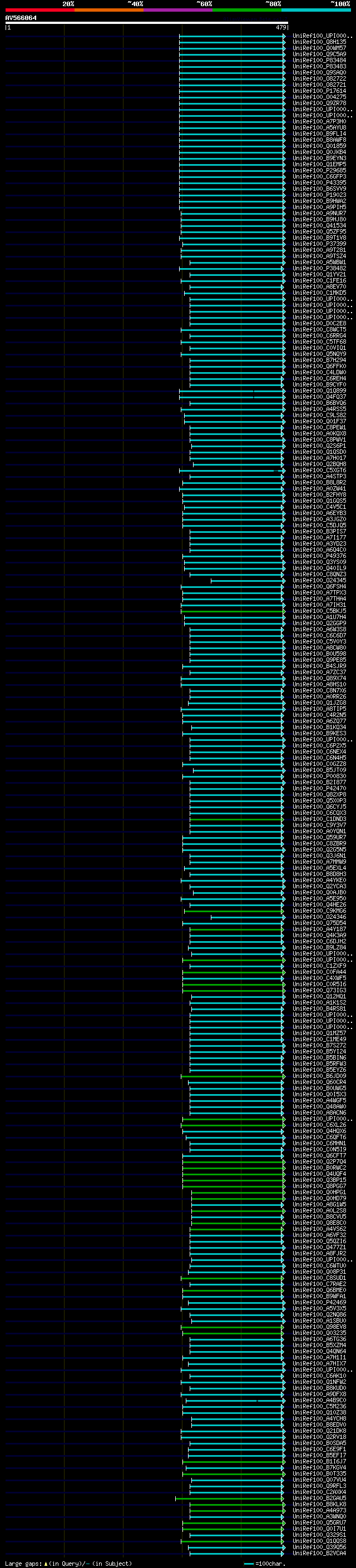Image resolution: width=356 pixels, height=1568 pixels.
Task: Click hit label UniRef100_A7P3H0
Action: tap(319, 122)
